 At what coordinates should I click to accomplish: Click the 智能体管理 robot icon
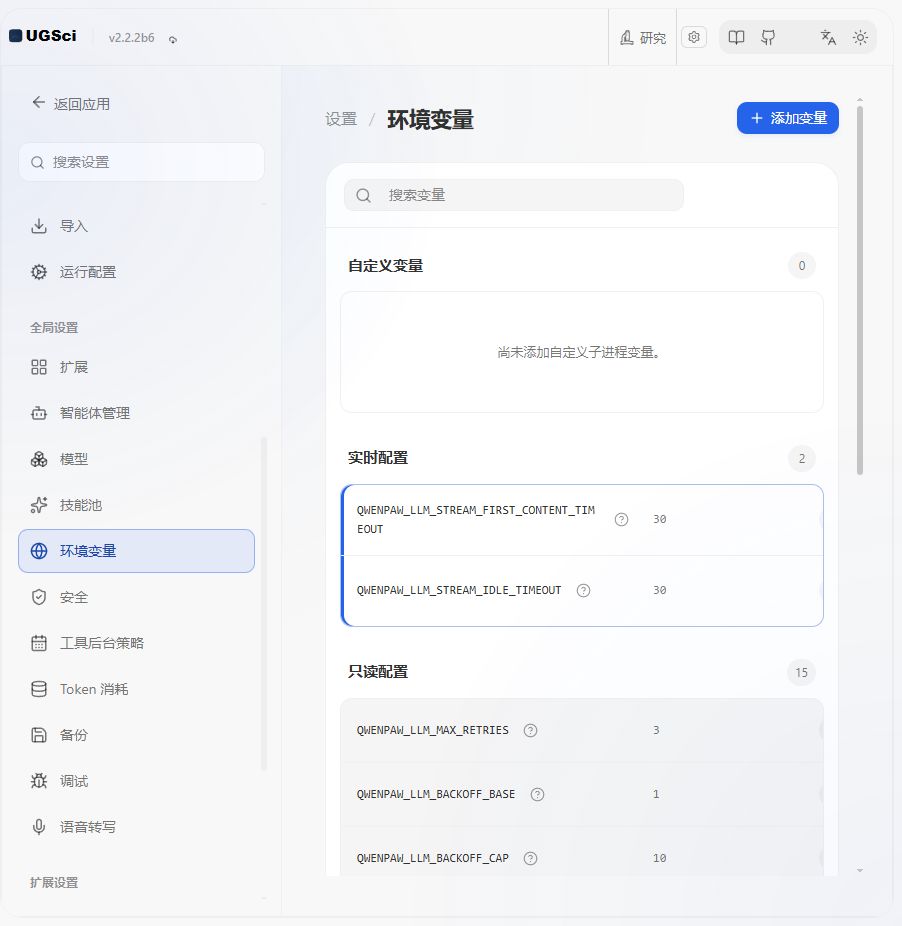click(x=39, y=413)
